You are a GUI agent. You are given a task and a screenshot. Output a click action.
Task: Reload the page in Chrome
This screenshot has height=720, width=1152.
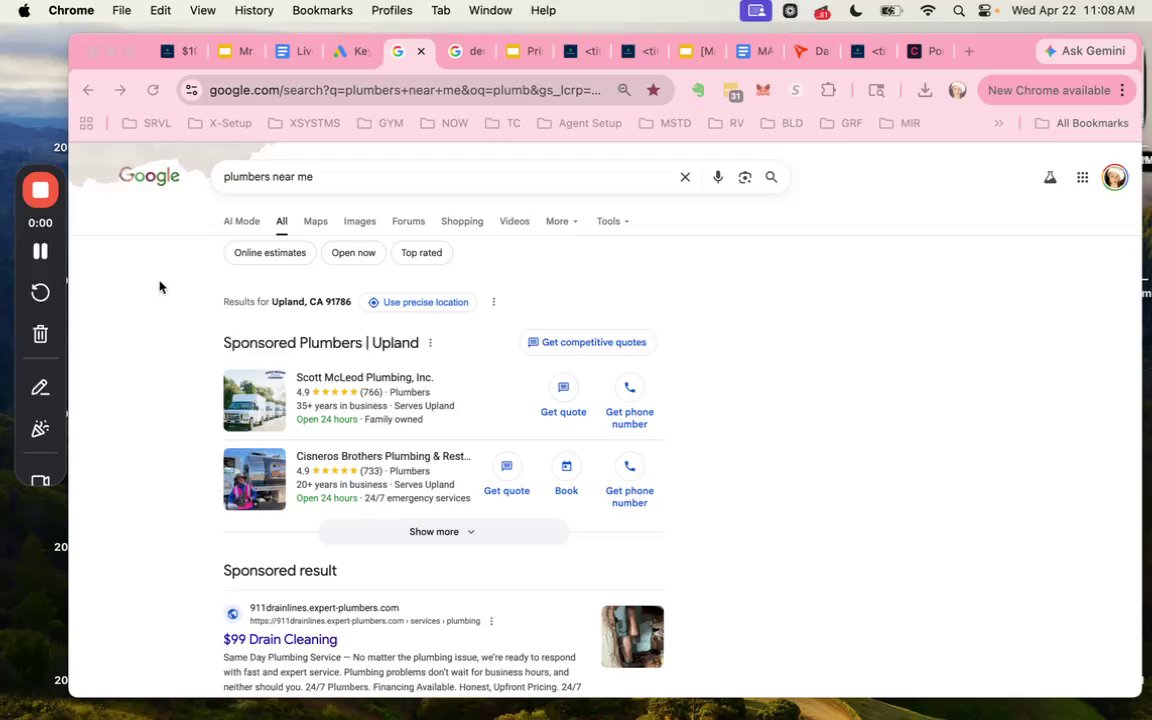click(x=153, y=90)
